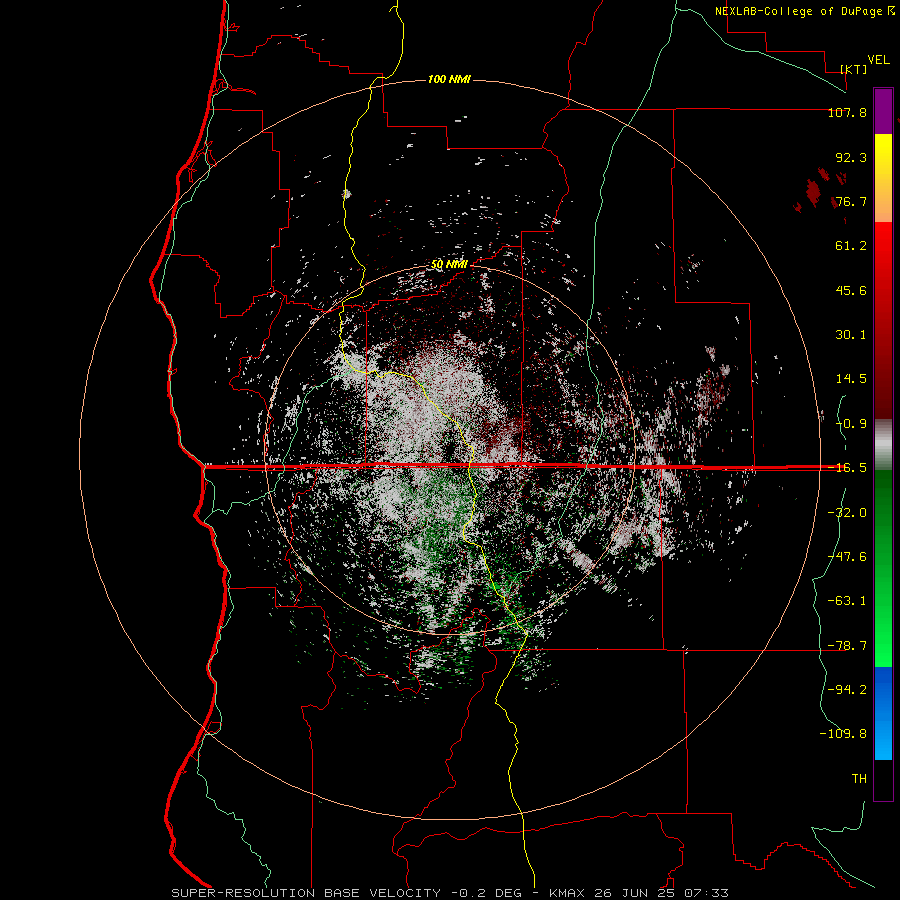This screenshot has height=900, width=900.
Task: Click the 50 NMI range ring label
Action: (x=449, y=265)
